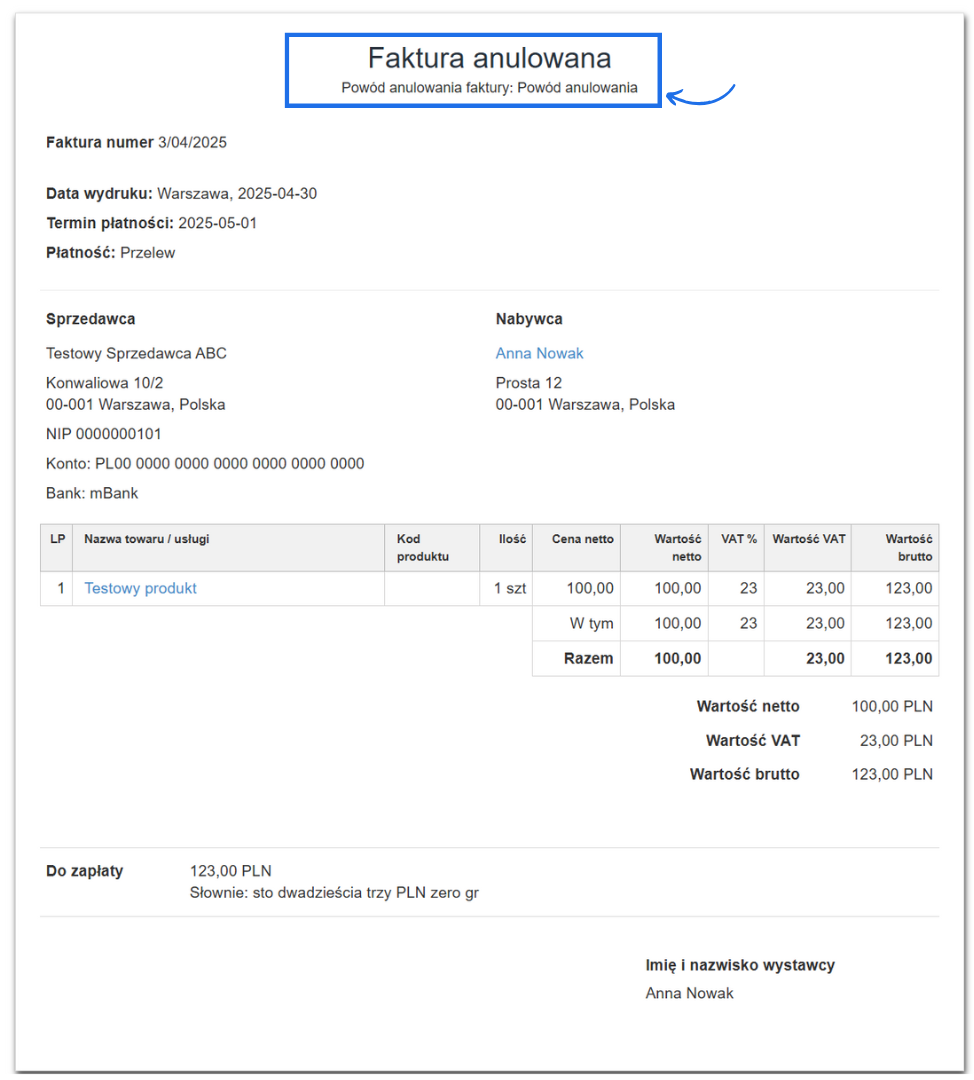Select seller address 'Konwaliowa 10/2'

[105, 383]
